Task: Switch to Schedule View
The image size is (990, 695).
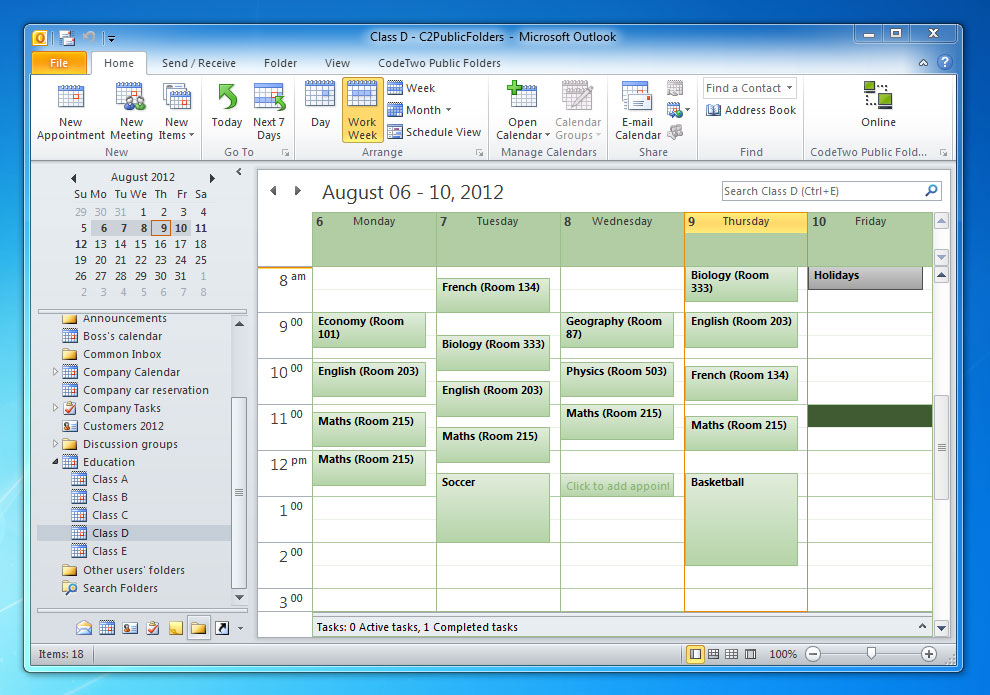Action: 434,132
